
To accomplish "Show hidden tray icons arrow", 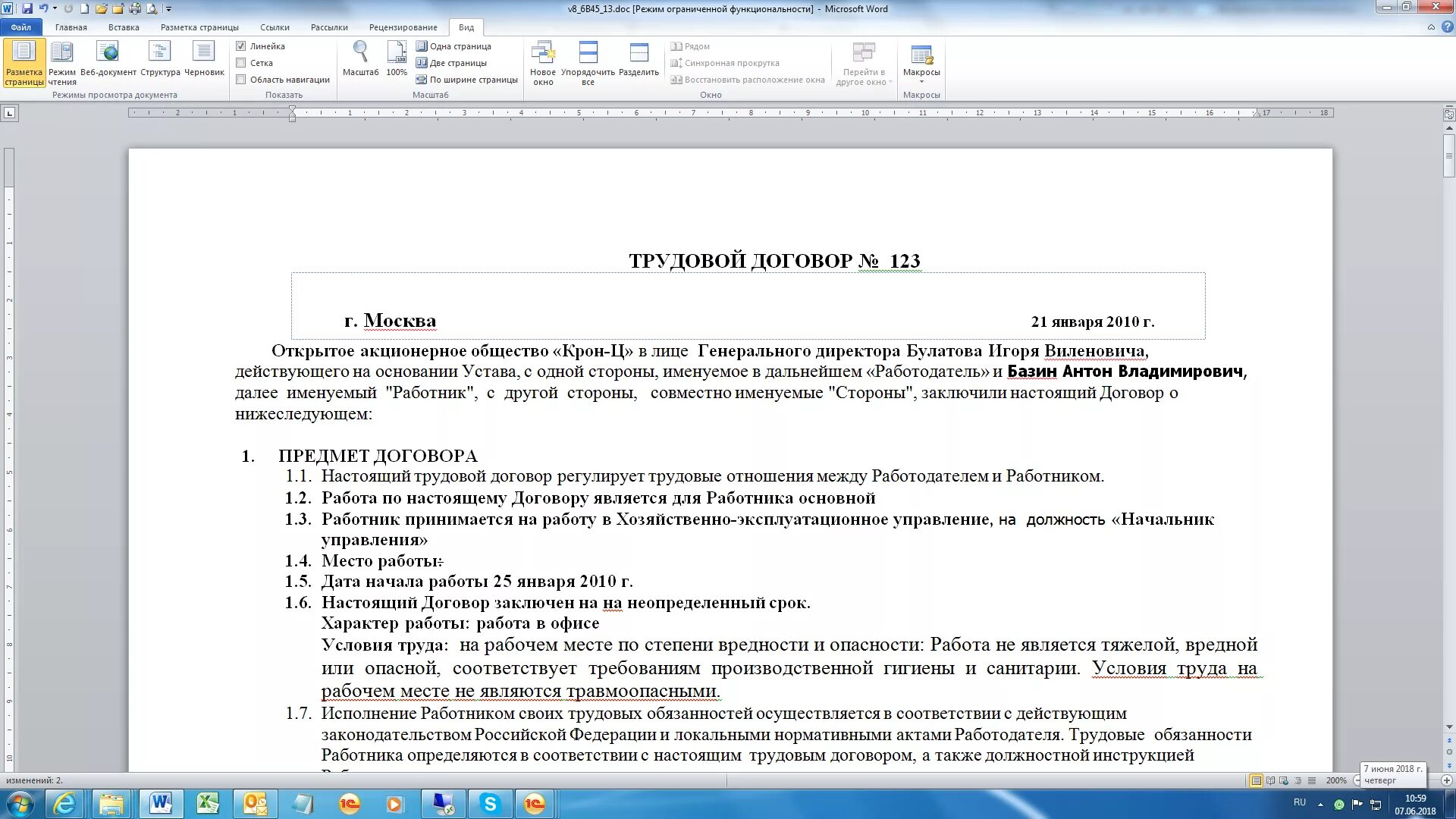I will 1320,805.
